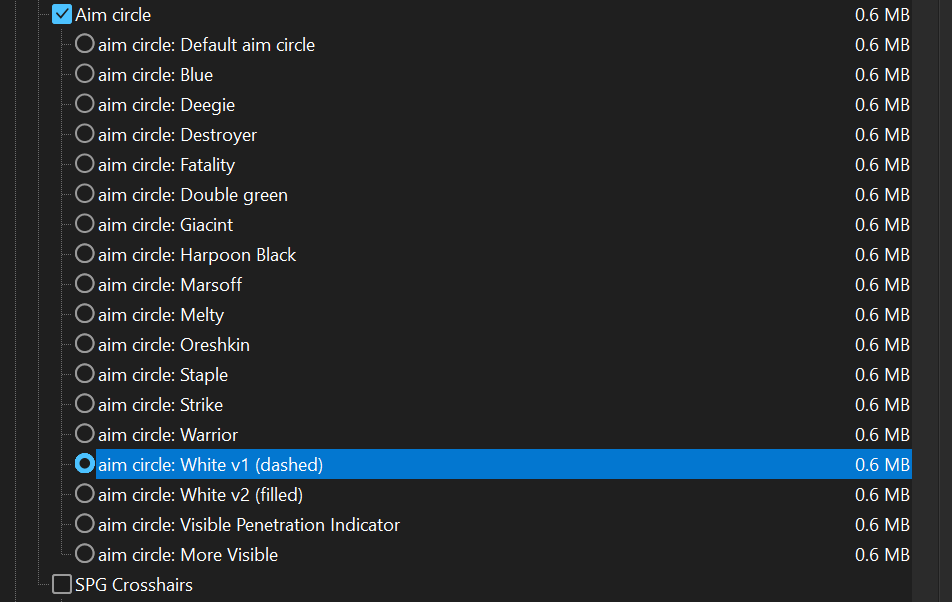
Task: Select the Oreshkin aim circle
Action: tap(84, 344)
